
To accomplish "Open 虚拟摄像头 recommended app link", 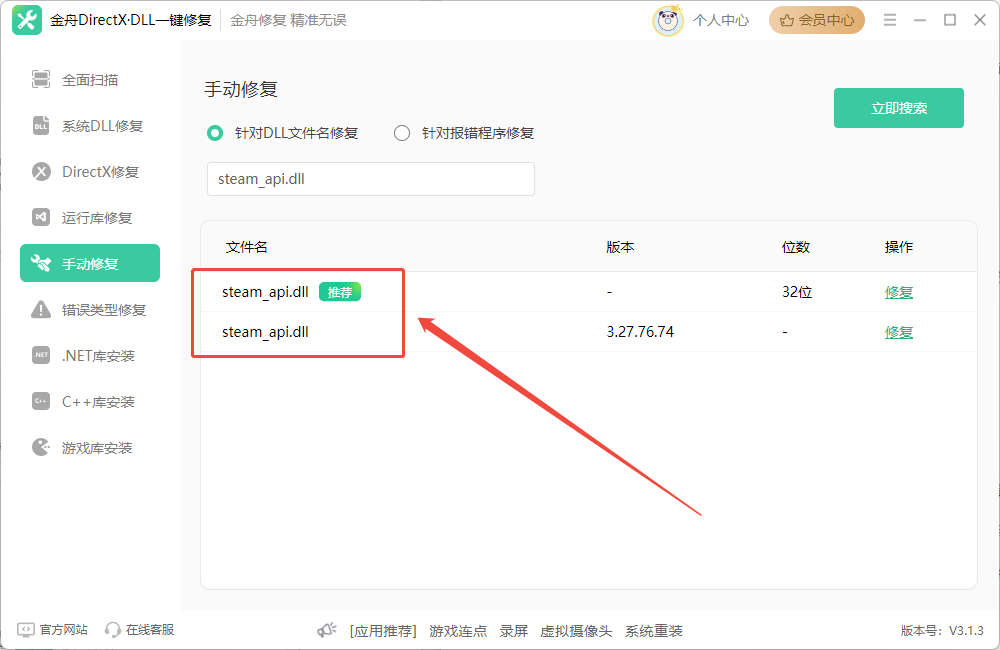I will (x=577, y=631).
